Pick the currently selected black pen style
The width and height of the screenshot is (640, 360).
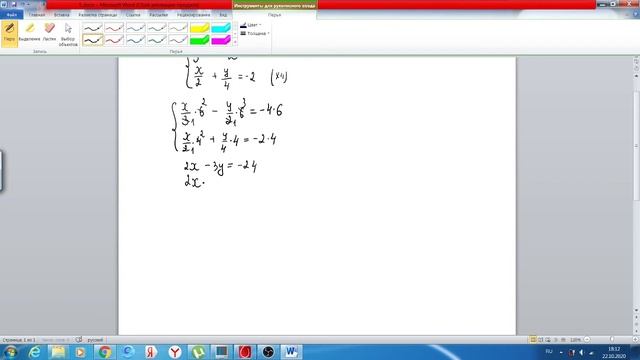(93, 40)
